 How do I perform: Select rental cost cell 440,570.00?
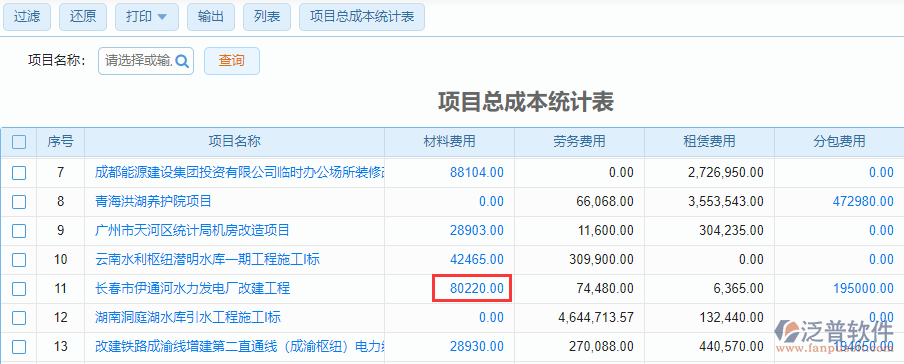[709, 347]
